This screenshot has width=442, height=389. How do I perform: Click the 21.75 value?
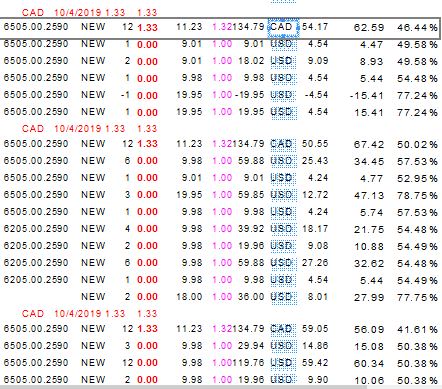(x=369, y=229)
